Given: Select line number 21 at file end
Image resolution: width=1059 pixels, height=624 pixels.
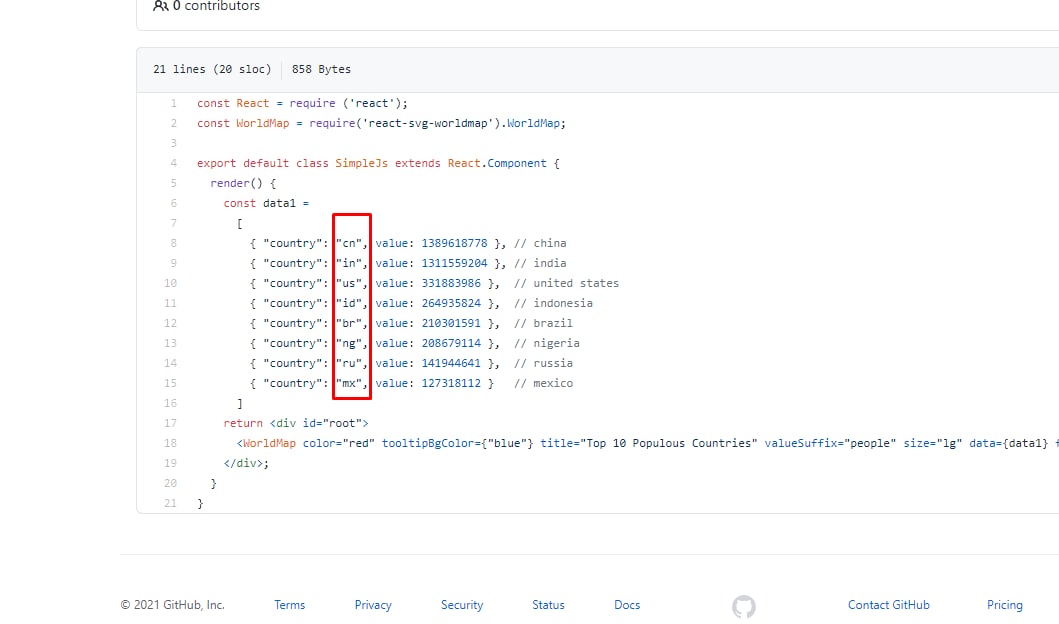Looking at the screenshot, I should (x=172, y=503).
